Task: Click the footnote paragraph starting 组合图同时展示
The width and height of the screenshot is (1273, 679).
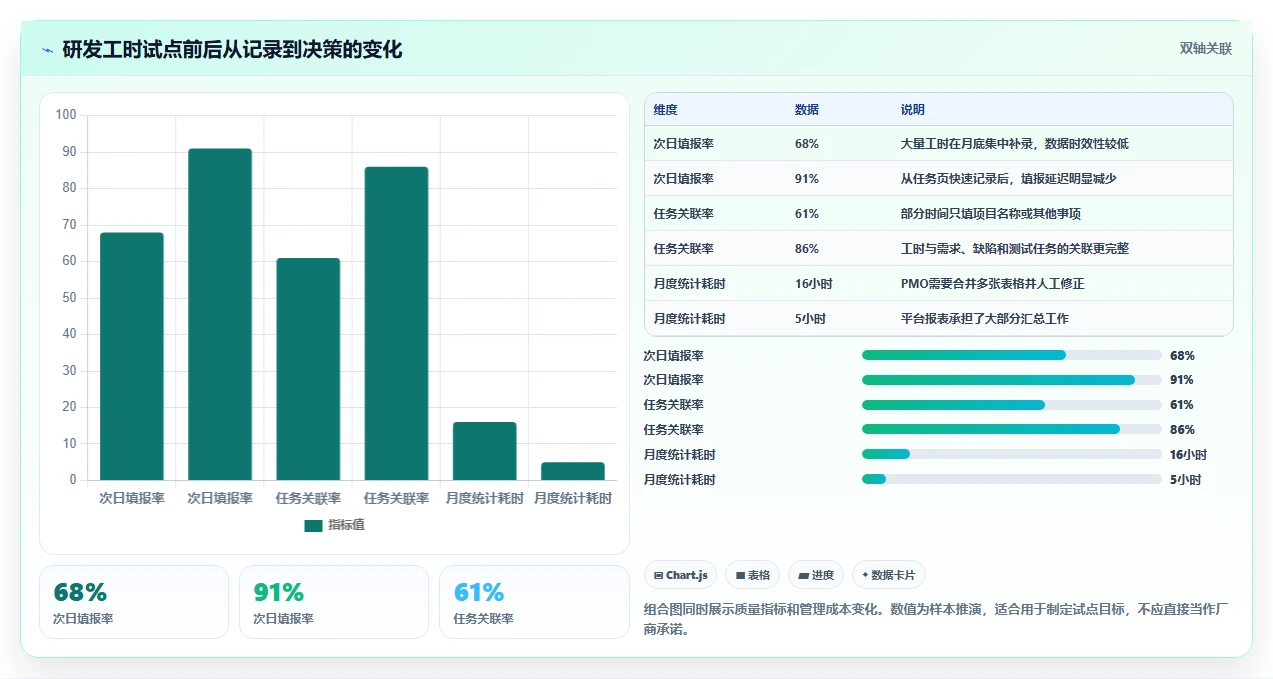Action: [x=936, y=619]
